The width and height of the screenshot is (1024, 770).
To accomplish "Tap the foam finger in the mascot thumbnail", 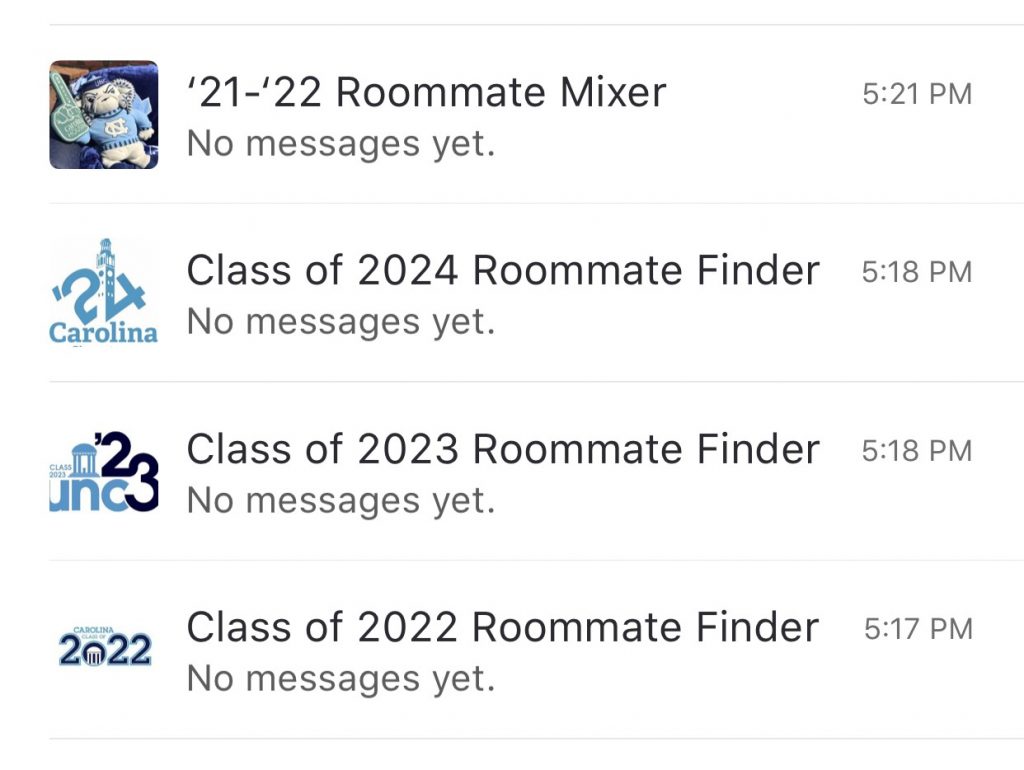I will coord(67,107).
